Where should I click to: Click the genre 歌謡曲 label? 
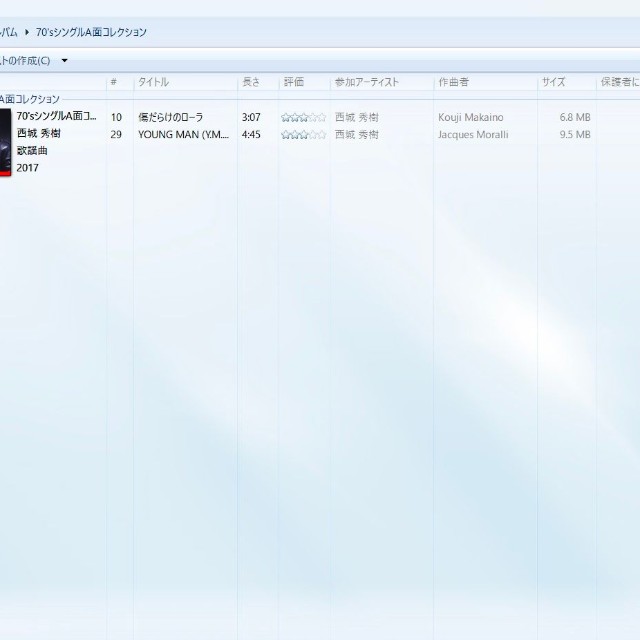32,150
